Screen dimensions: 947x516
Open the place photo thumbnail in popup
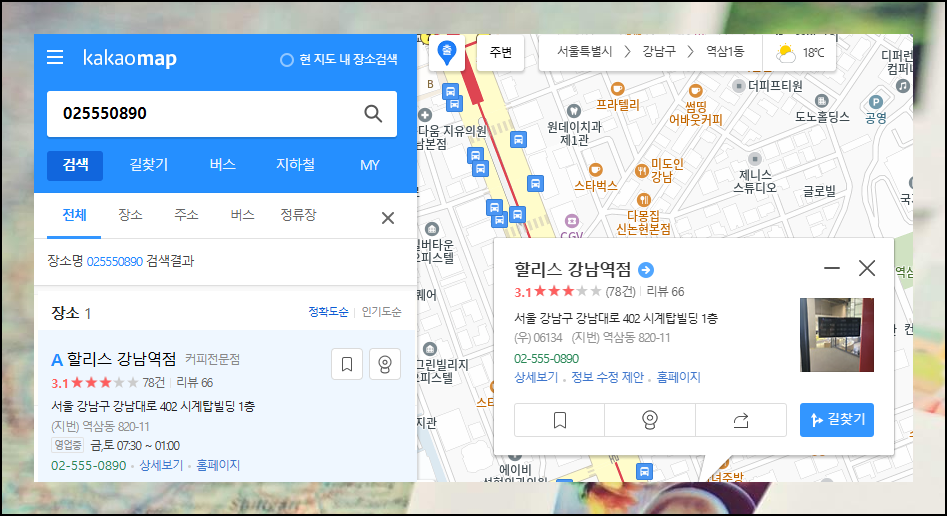tap(836, 335)
